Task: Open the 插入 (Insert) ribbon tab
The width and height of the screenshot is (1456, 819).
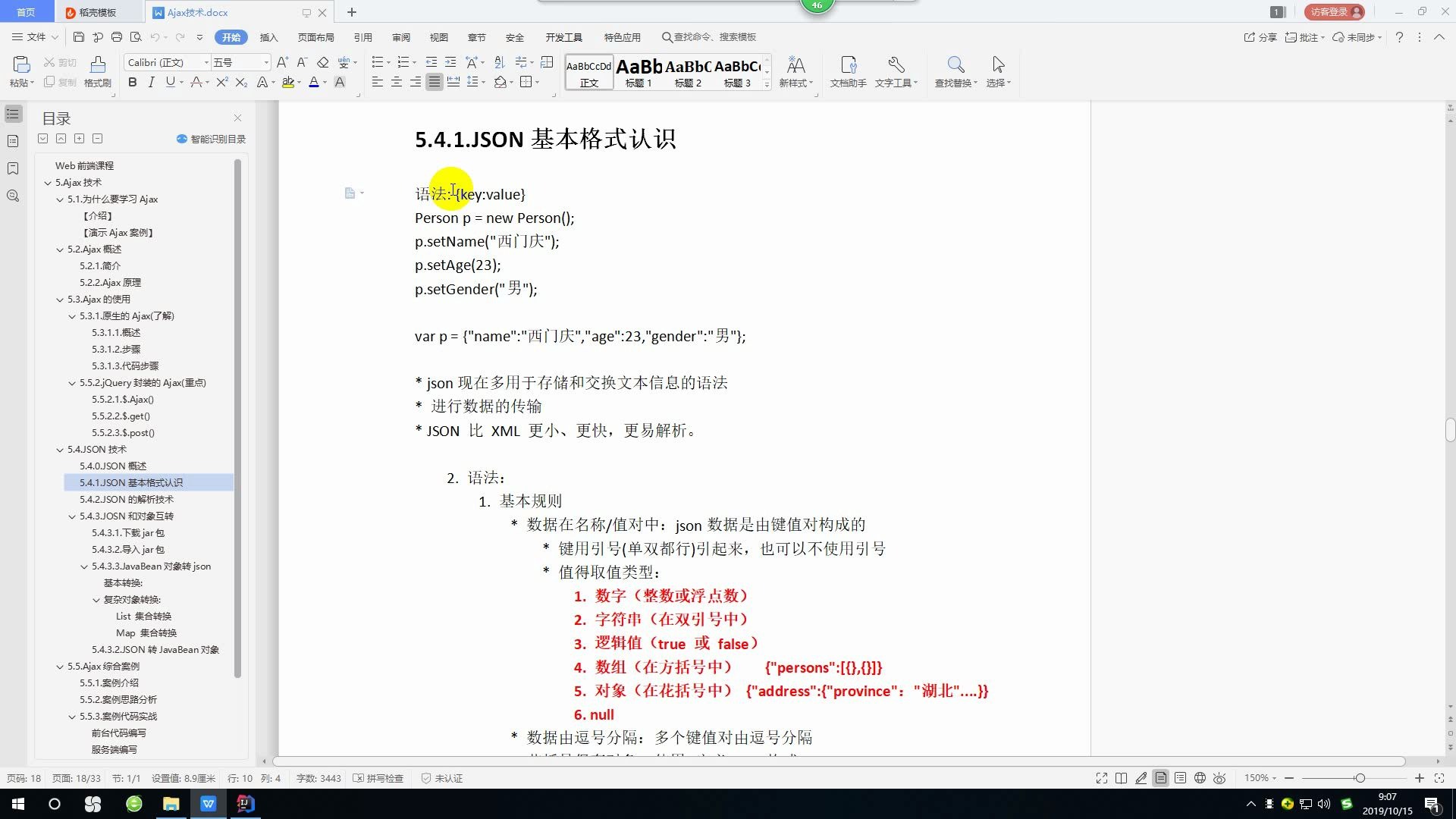Action: (269, 37)
